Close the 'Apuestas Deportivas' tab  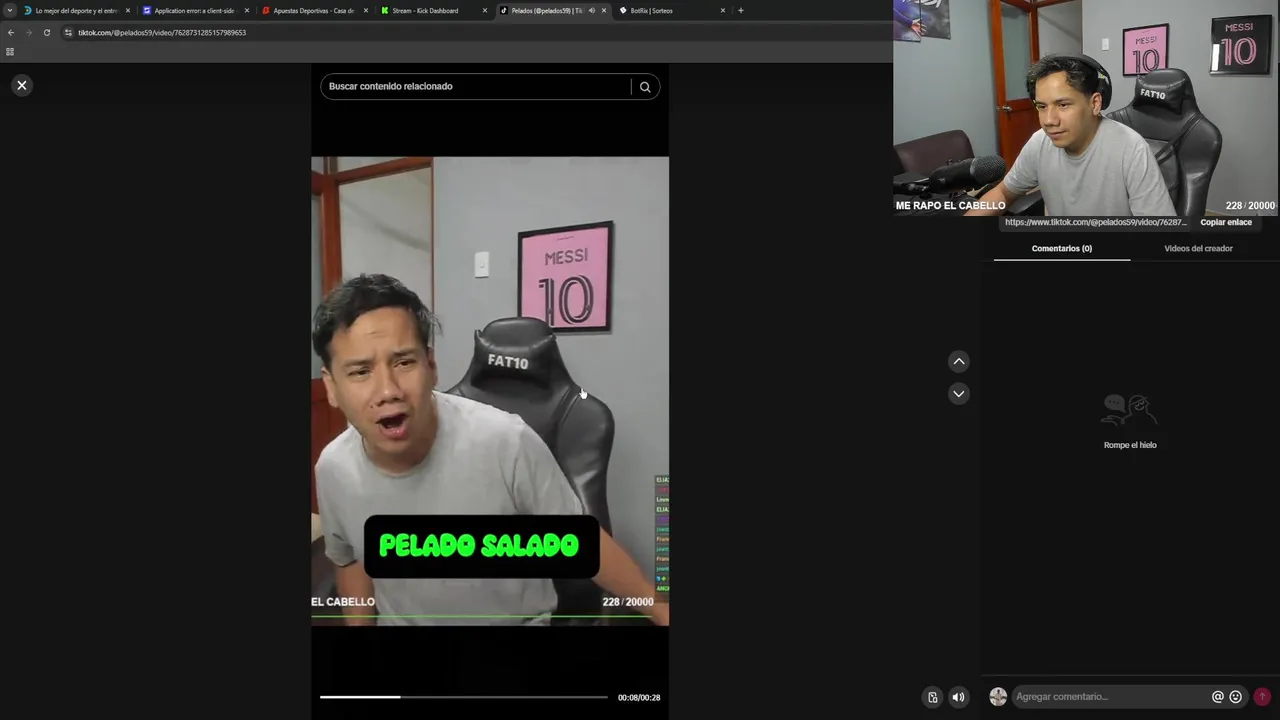point(366,10)
